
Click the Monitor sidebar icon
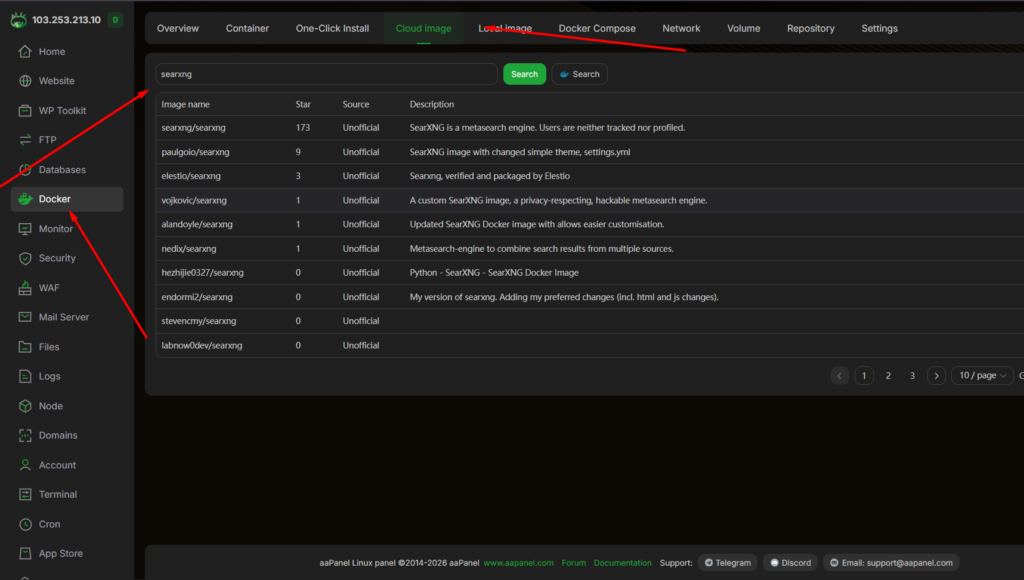click(25, 229)
